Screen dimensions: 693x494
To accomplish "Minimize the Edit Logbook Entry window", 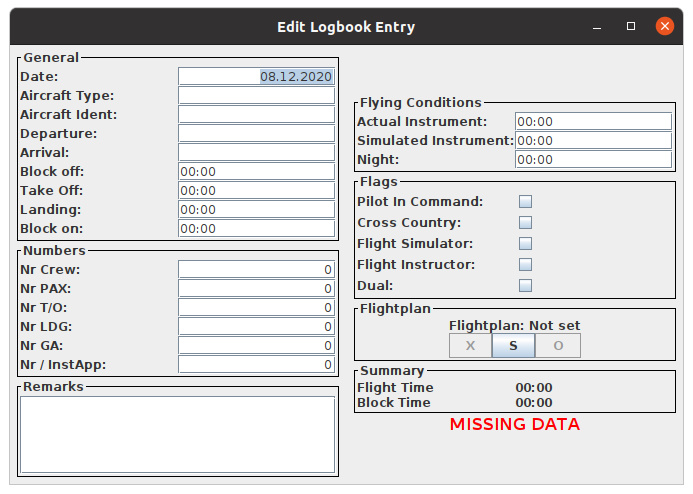I will (x=596, y=27).
